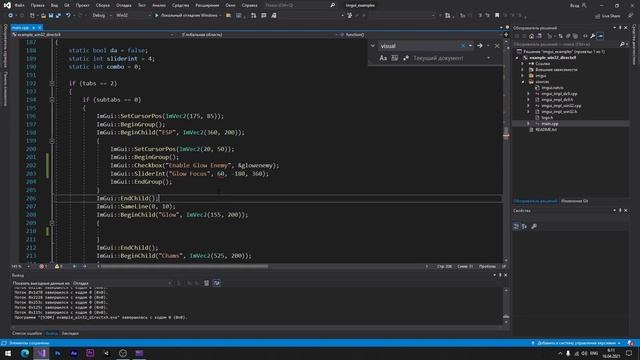Click the Save All icon in the toolbar
This screenshot has width=640, height=360.
58,16
